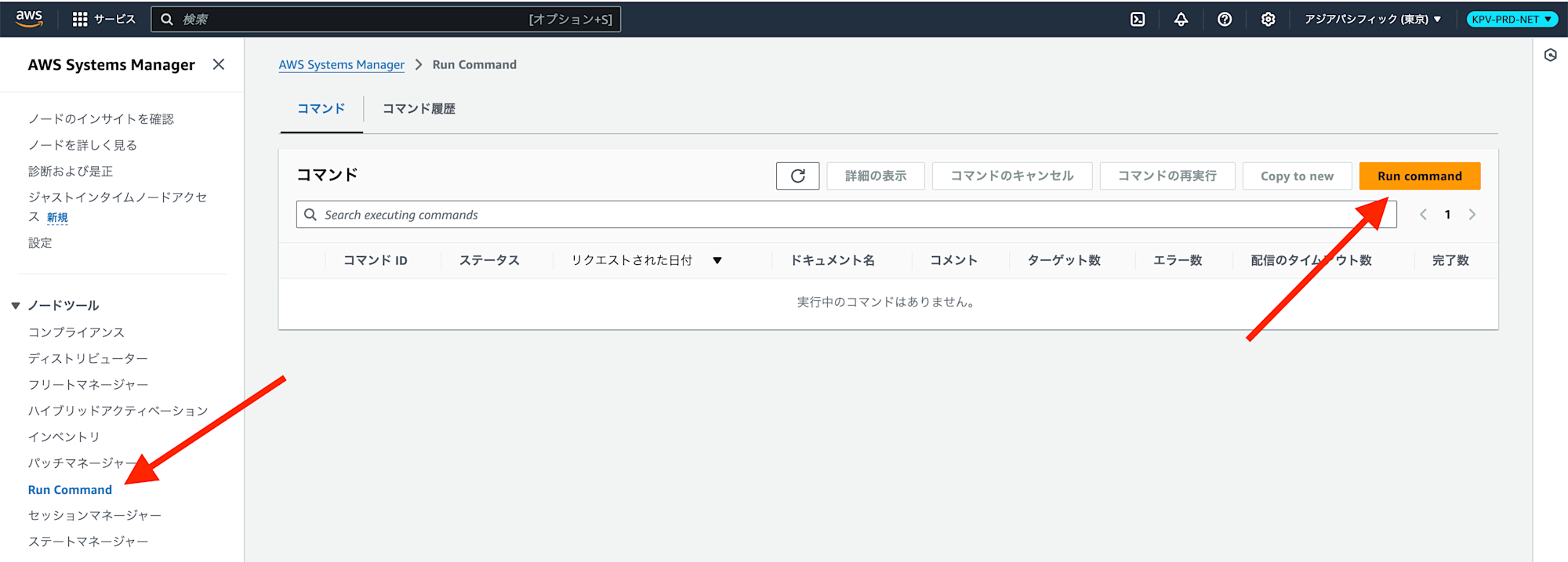Screen dimensions: 1568x562
Task: Launch the CloudShell terminal icon
Action: (1138, 20)
